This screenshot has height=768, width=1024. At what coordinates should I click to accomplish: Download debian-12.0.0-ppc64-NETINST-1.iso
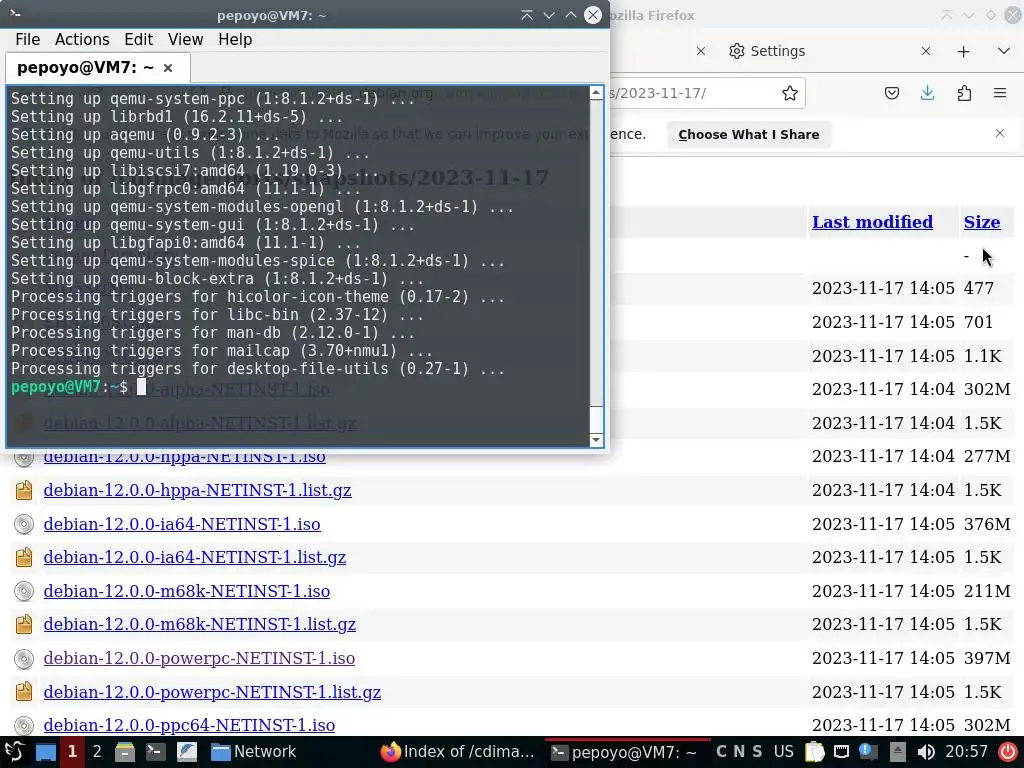click(x=189, y=725)
